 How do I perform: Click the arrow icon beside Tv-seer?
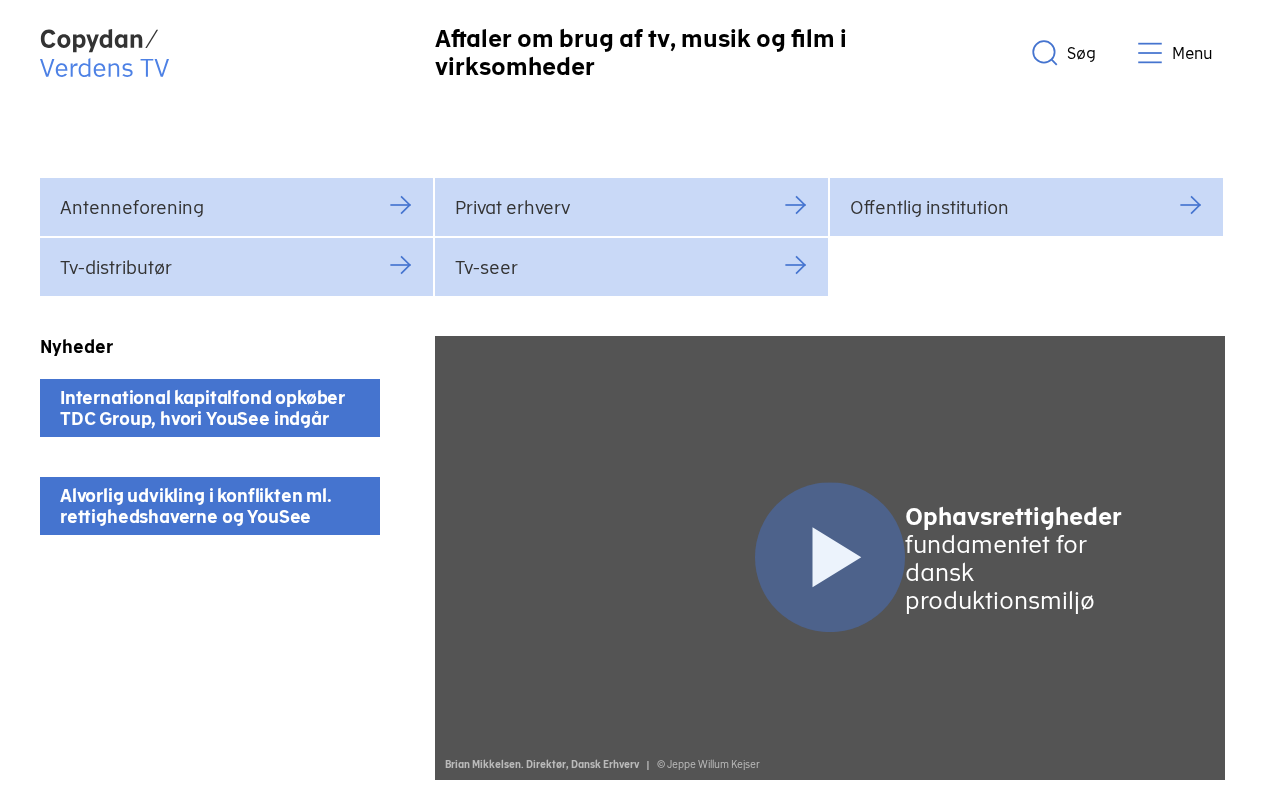coord(795,265)
